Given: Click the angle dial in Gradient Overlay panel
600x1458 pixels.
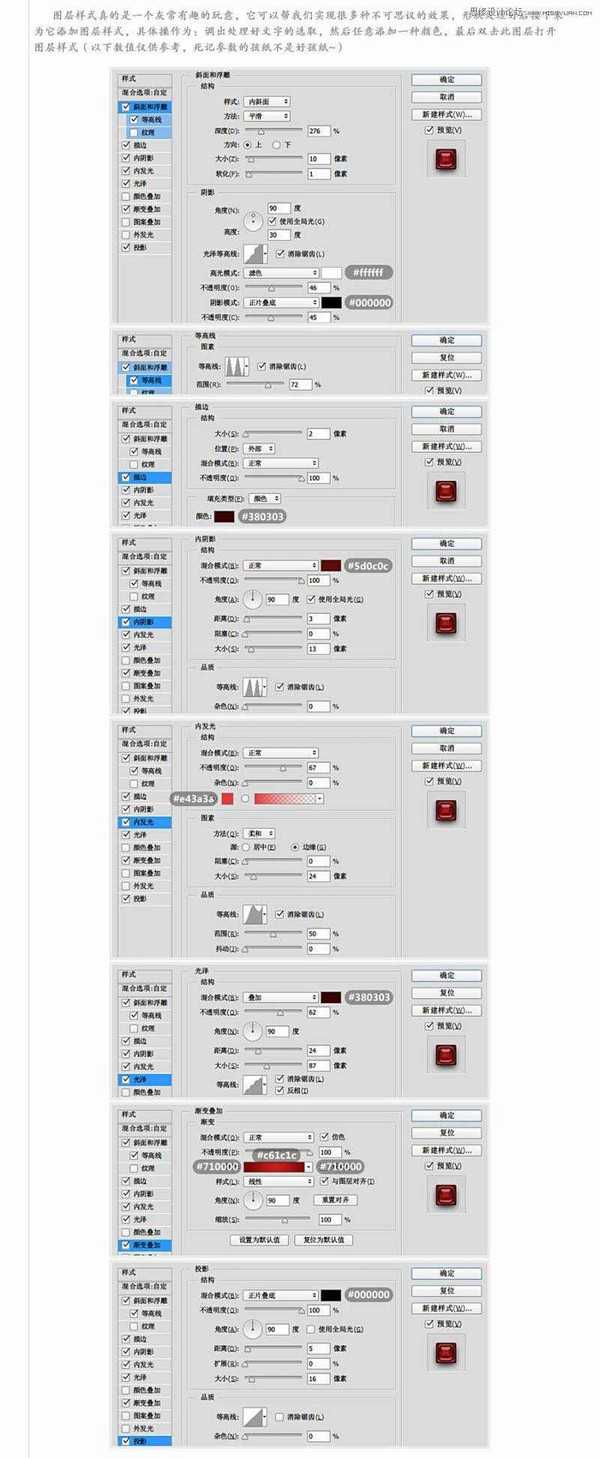Looking at the screenshot, I should [x=252, y=1200].
